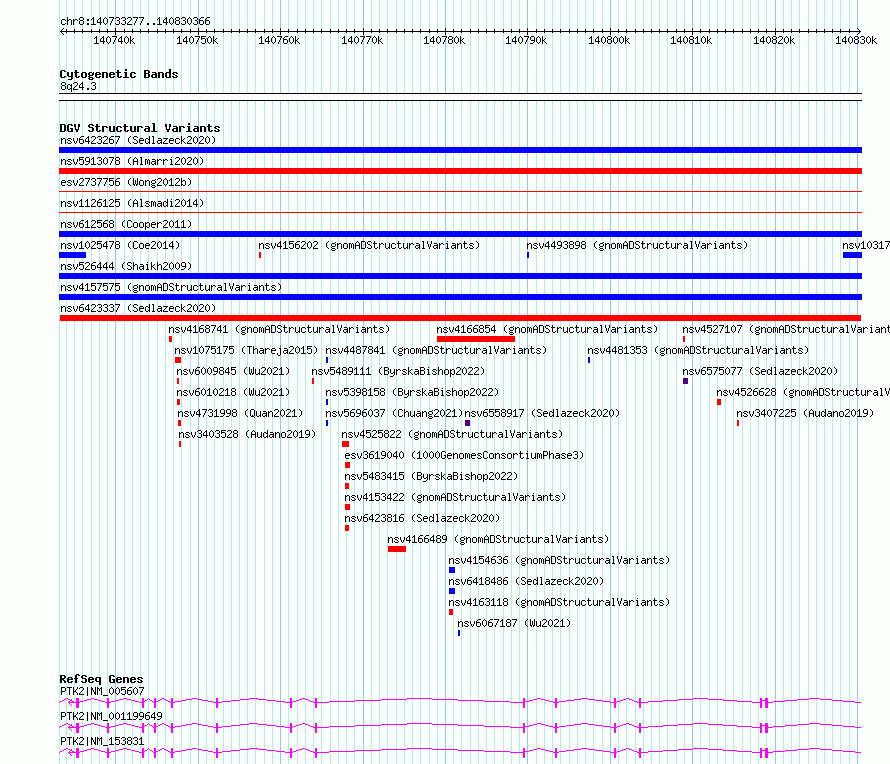Click nsv4154636 gnomAD variant label

click(559, 560)
